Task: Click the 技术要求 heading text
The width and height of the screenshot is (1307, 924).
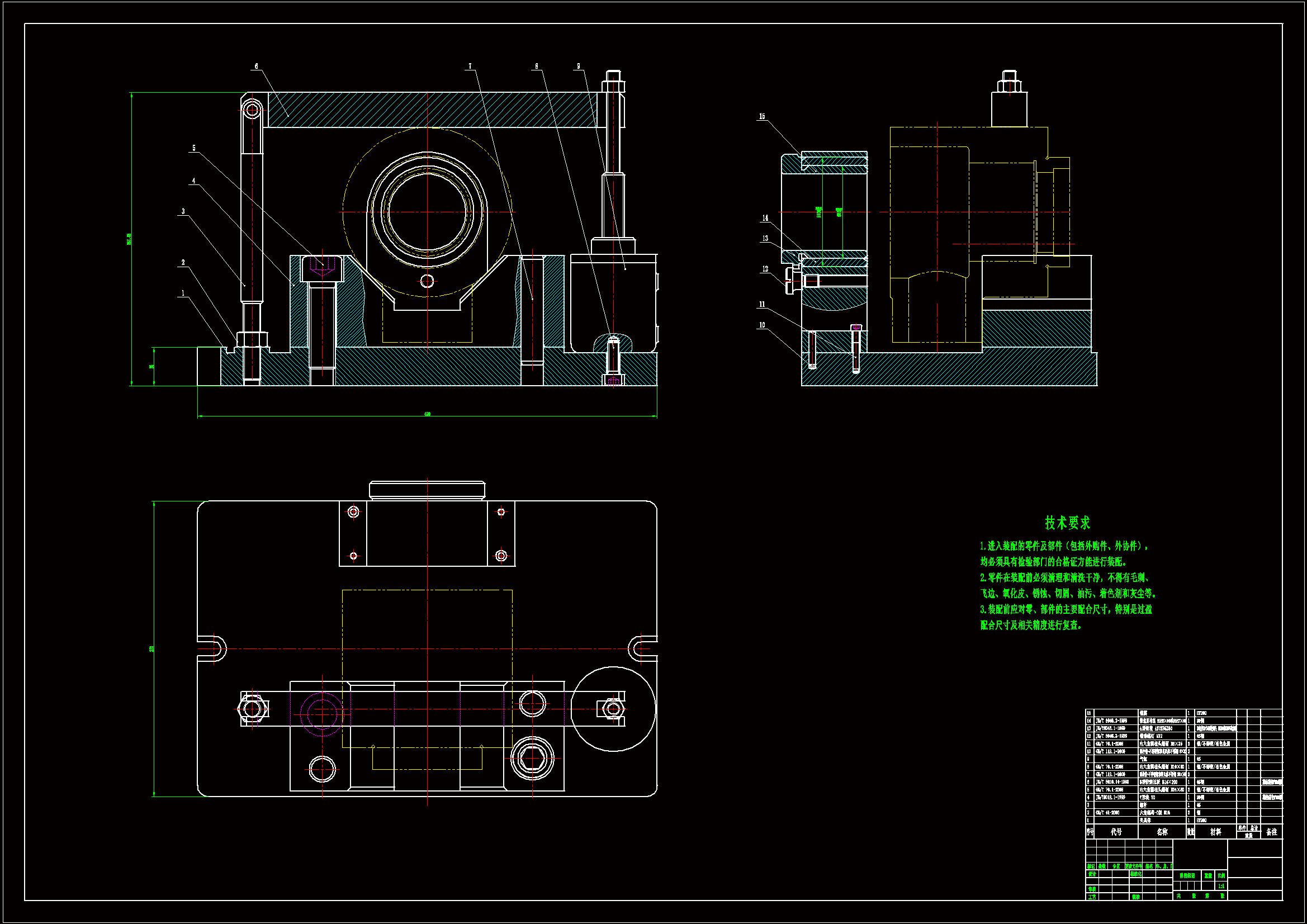Action: coord(1067,523)
